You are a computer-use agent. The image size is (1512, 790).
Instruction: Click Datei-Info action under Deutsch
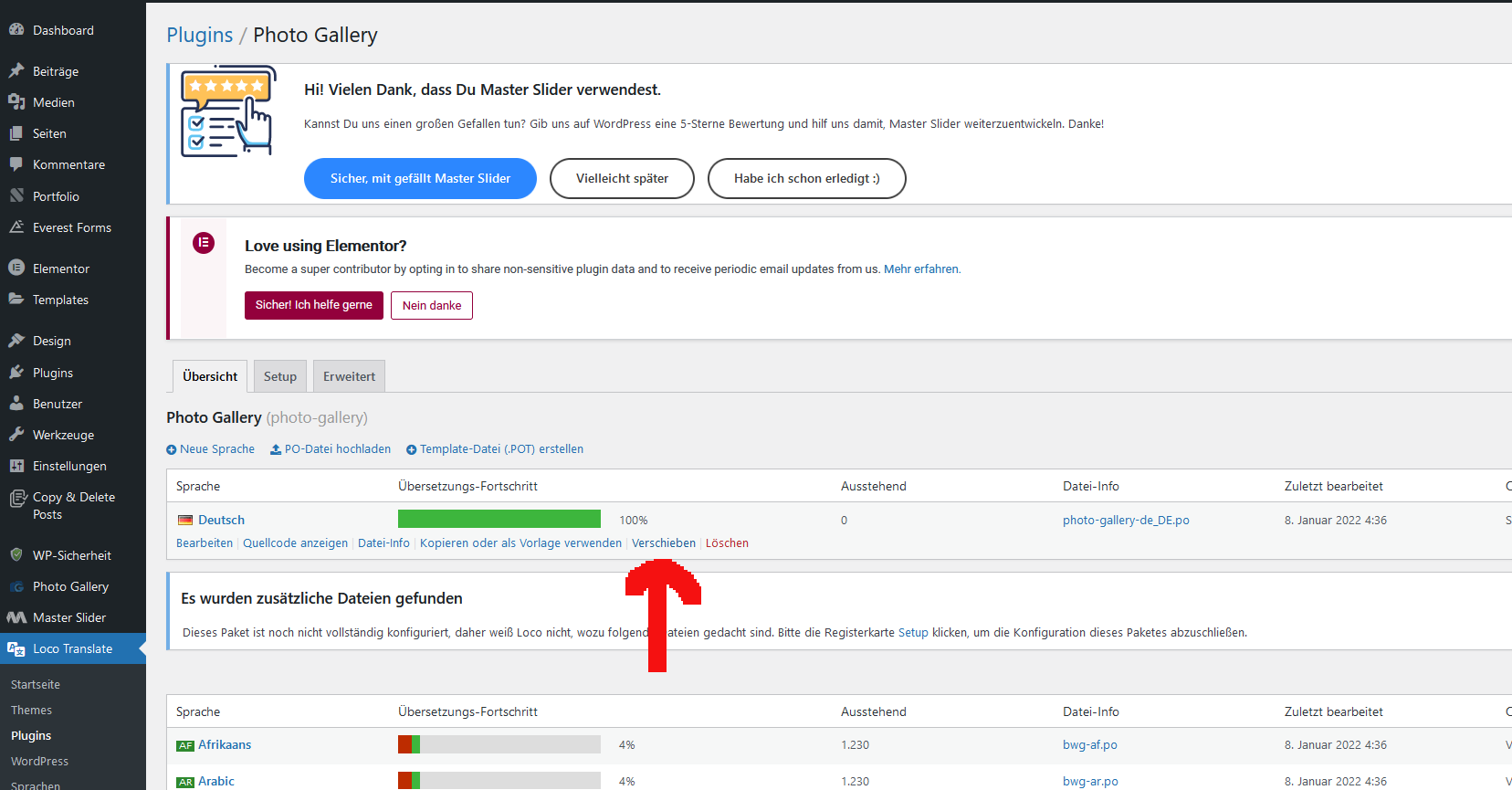[x=383, y=542]
